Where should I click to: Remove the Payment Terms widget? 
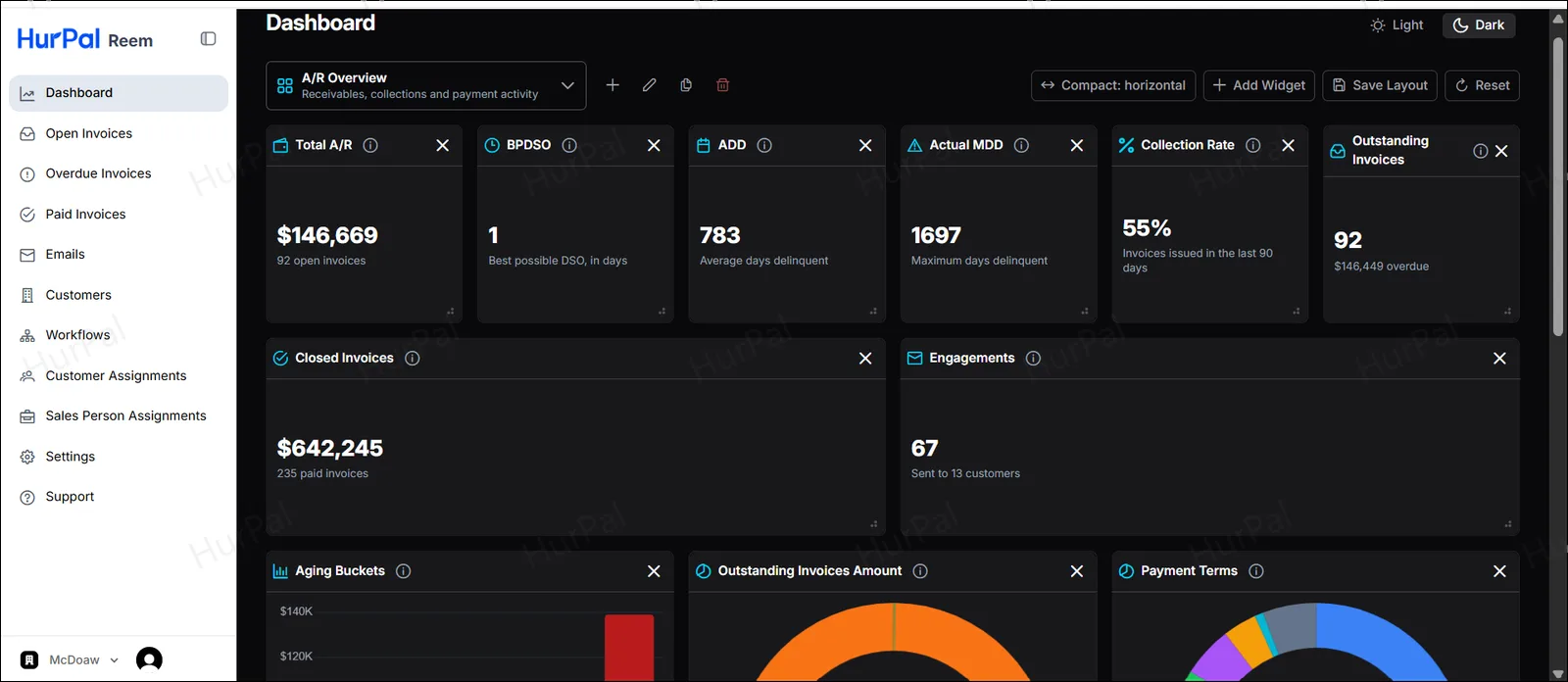(1499, 571)
